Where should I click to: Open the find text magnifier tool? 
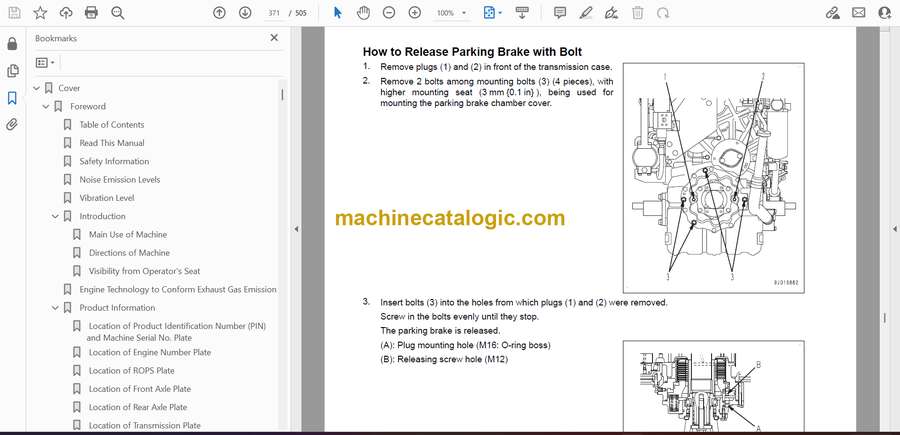coord(118,13)
